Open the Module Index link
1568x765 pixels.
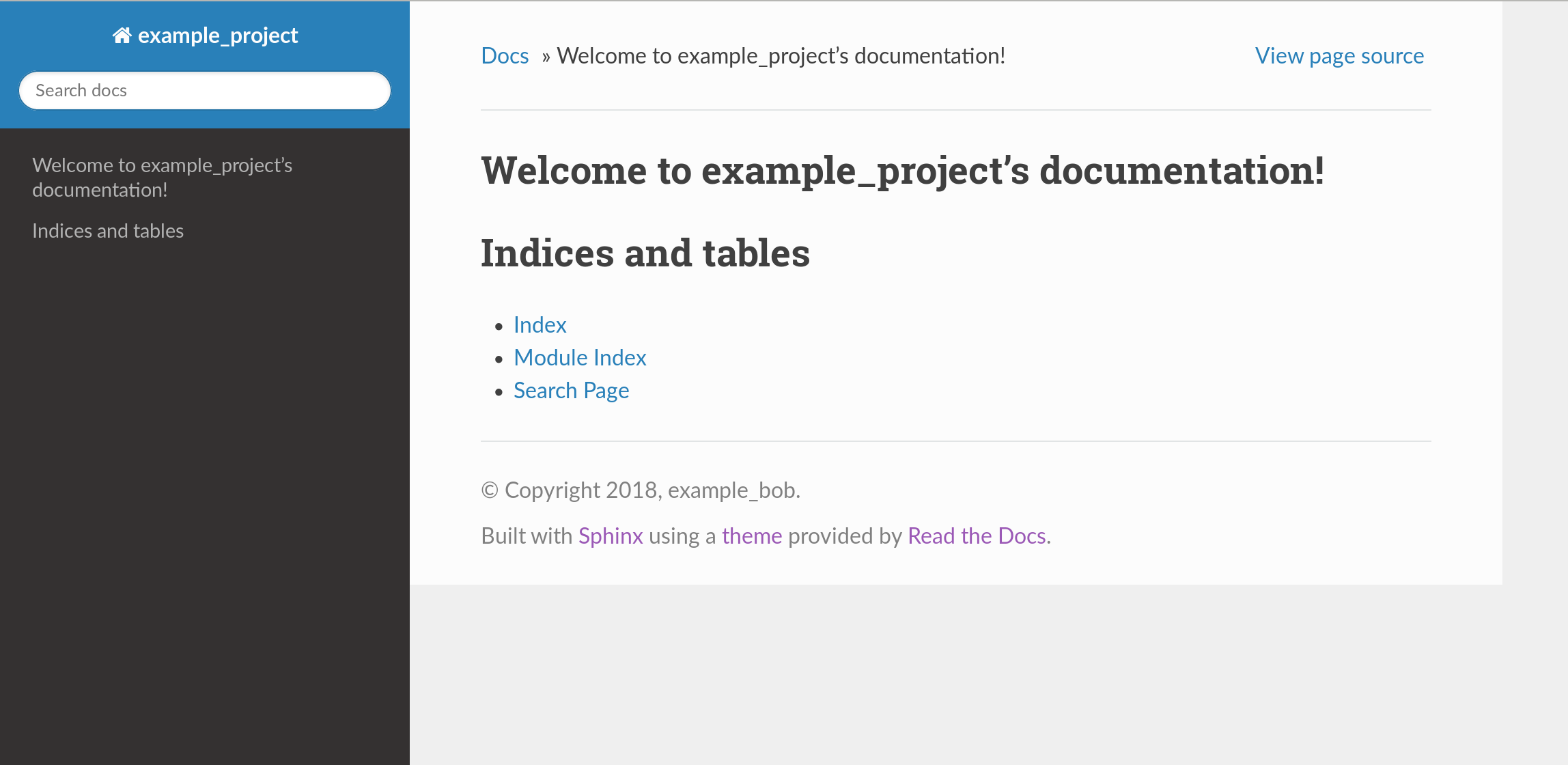pyautogui.click(x=580, y=358)
